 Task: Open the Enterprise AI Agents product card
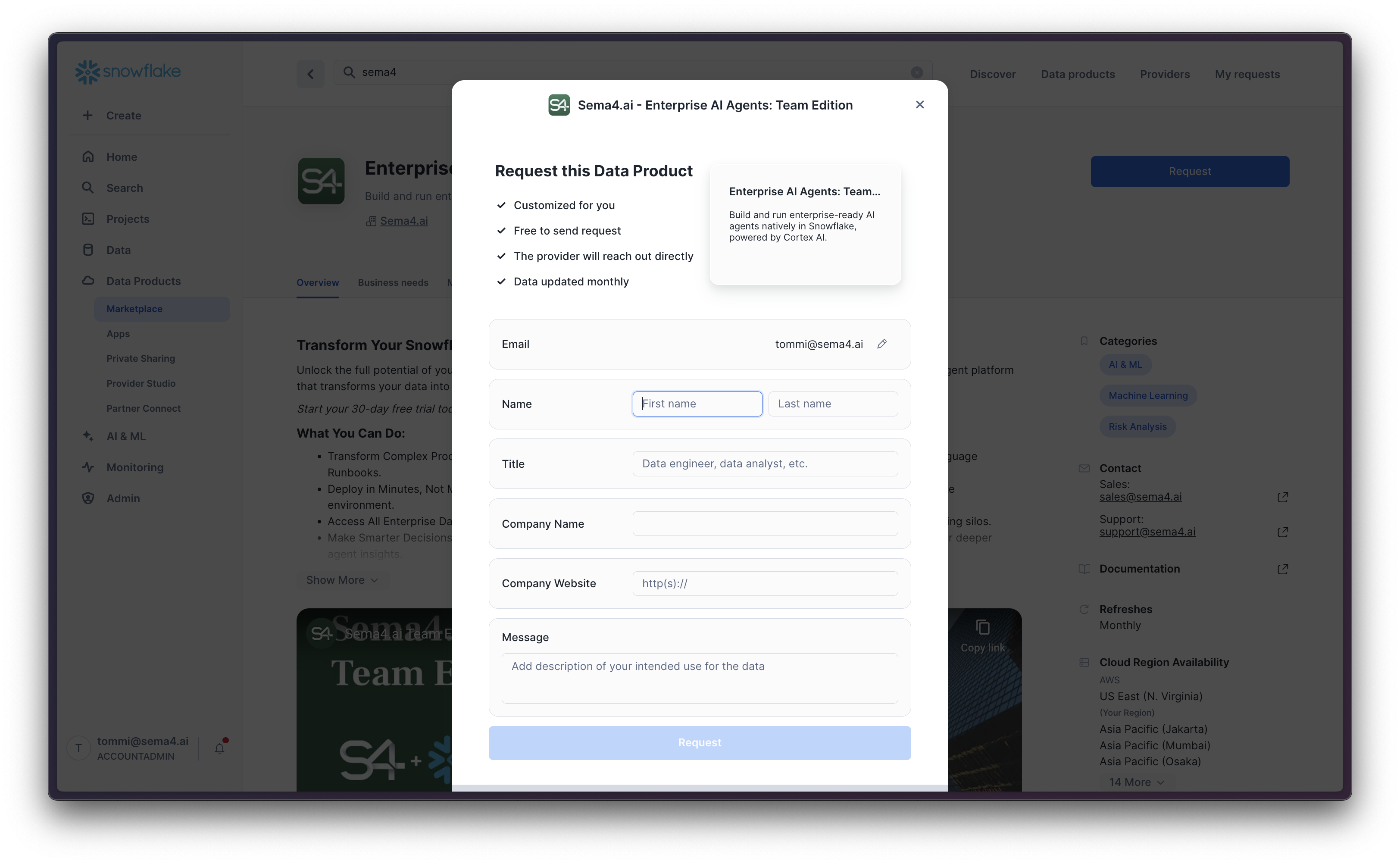click(805, 225)
